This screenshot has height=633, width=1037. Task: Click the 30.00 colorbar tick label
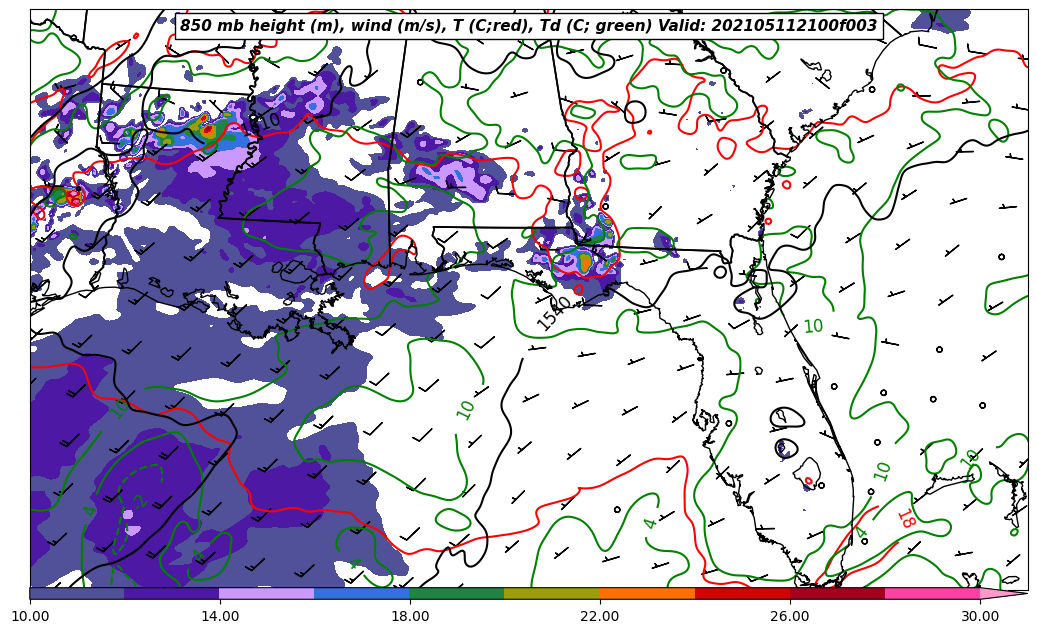980,616
